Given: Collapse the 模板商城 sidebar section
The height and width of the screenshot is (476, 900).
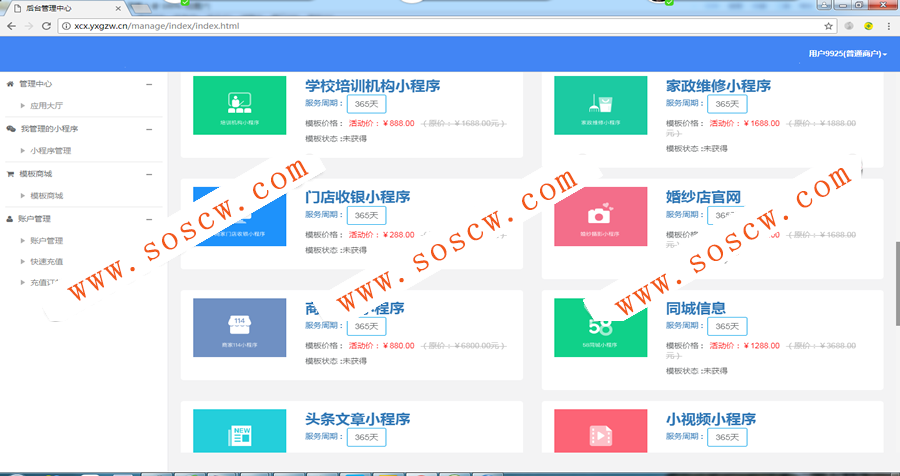Looking at the screenshot, I should click(149, 175).
